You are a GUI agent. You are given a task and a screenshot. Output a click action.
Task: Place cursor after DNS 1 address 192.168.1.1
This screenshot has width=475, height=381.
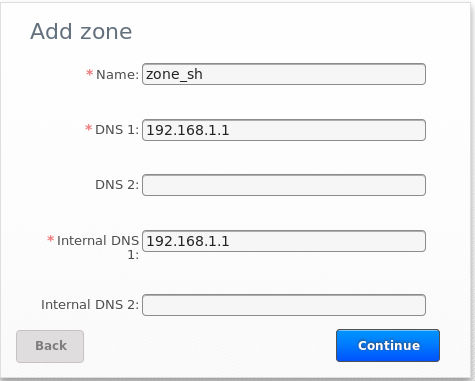point(231,130)
